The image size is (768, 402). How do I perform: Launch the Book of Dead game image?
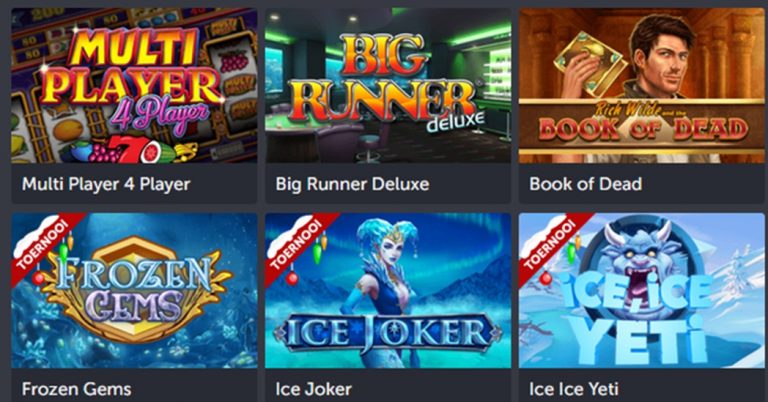coord(642,85)
